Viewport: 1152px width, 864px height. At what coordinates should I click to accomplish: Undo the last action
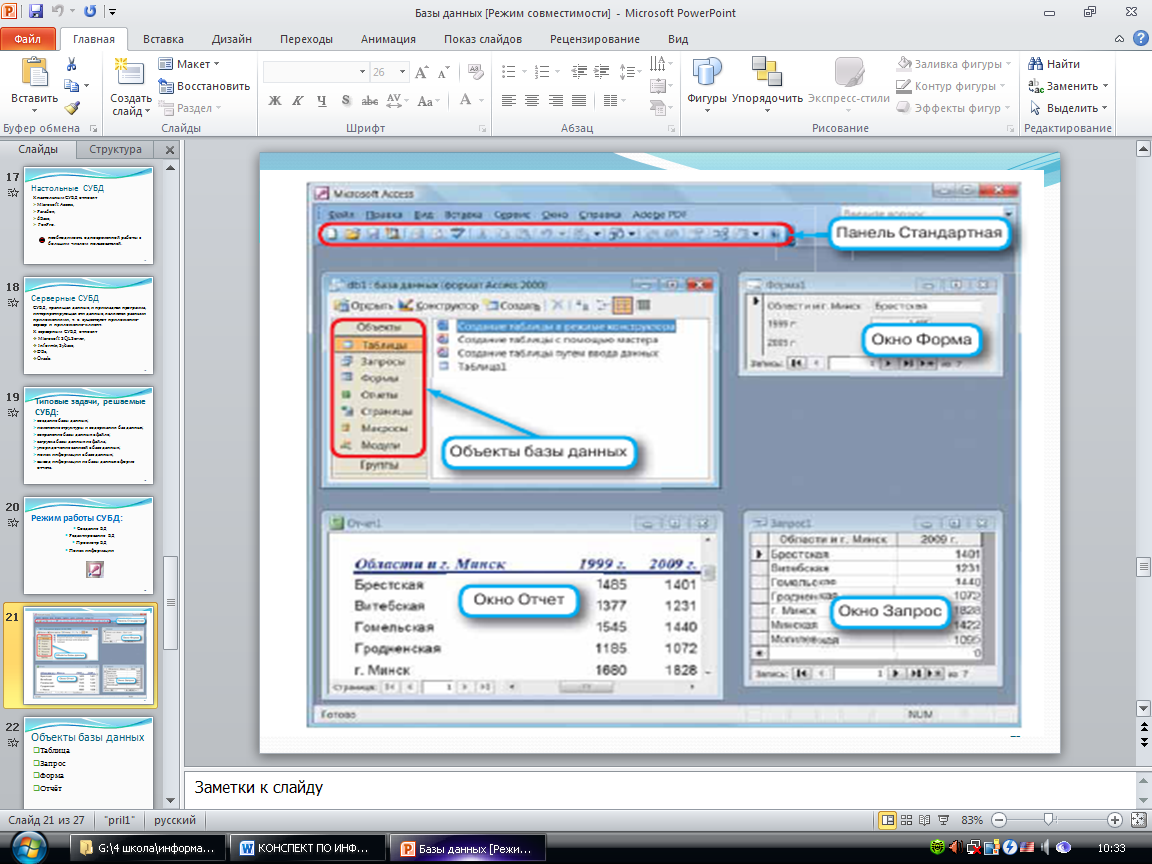(58, 12)
